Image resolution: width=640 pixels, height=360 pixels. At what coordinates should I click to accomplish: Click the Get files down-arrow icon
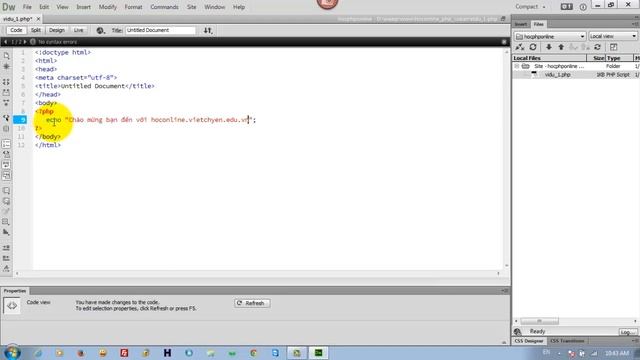click(x=549, y=47)
